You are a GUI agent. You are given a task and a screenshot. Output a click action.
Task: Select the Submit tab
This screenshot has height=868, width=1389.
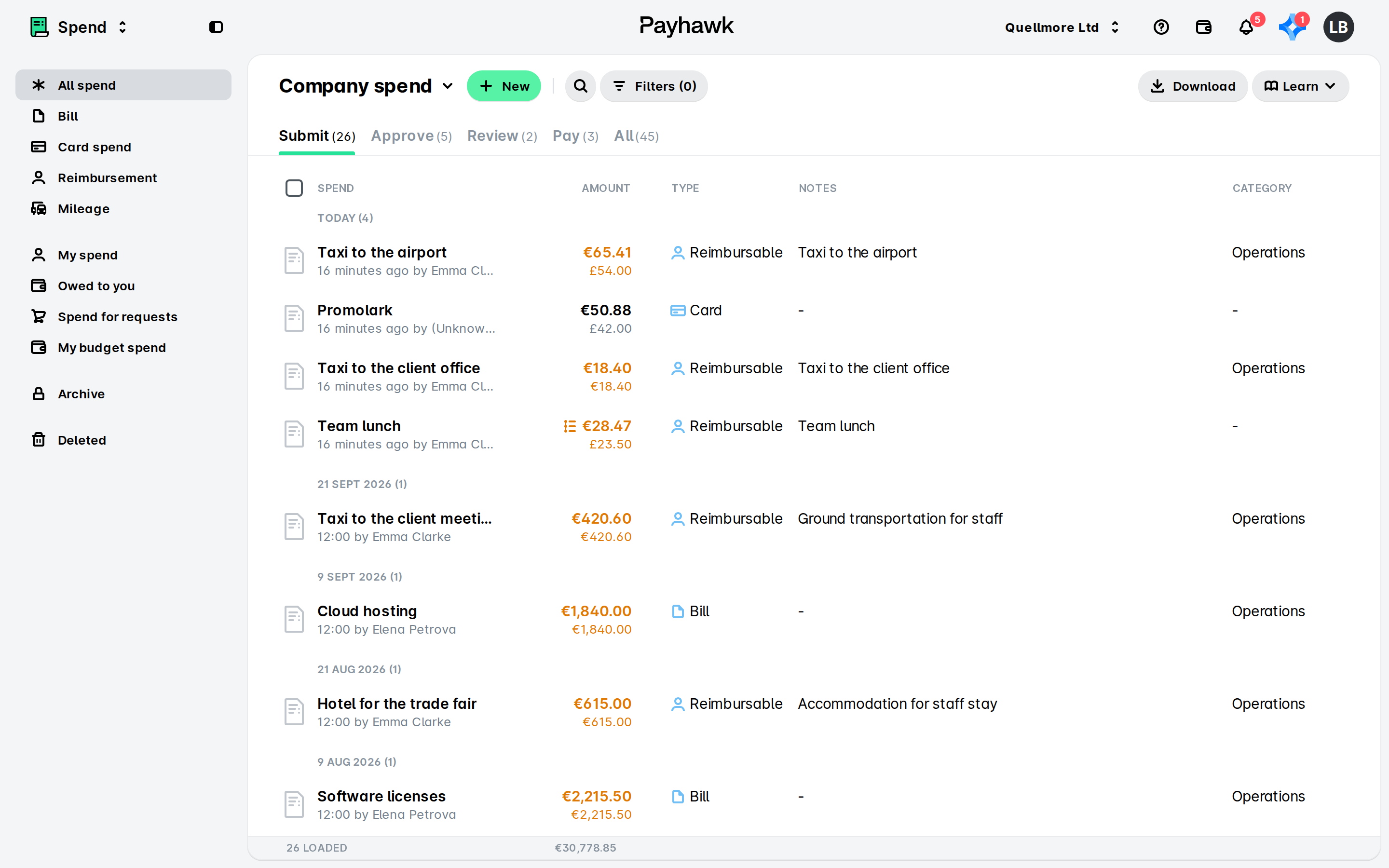(x=317, y=136)
